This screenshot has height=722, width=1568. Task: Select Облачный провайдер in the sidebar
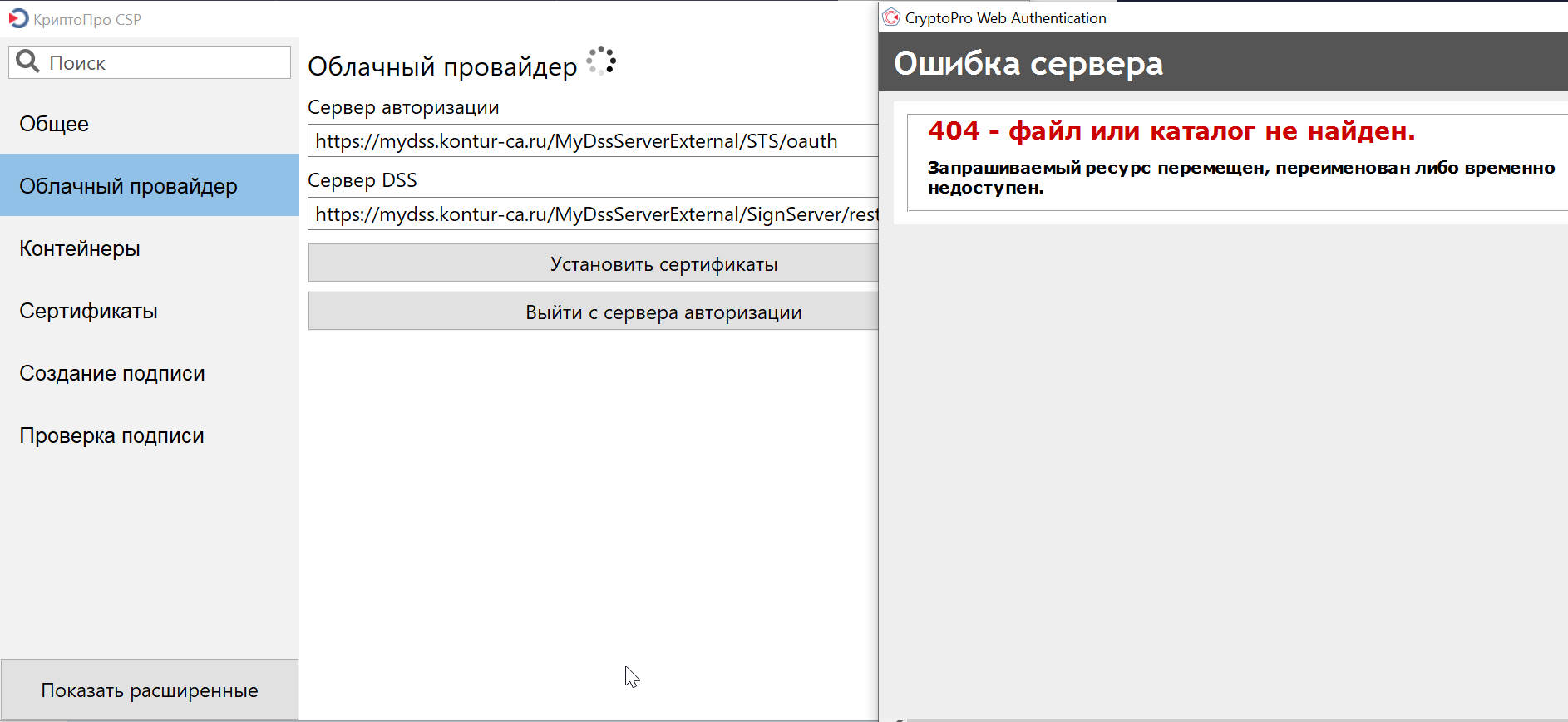(129, 186)
